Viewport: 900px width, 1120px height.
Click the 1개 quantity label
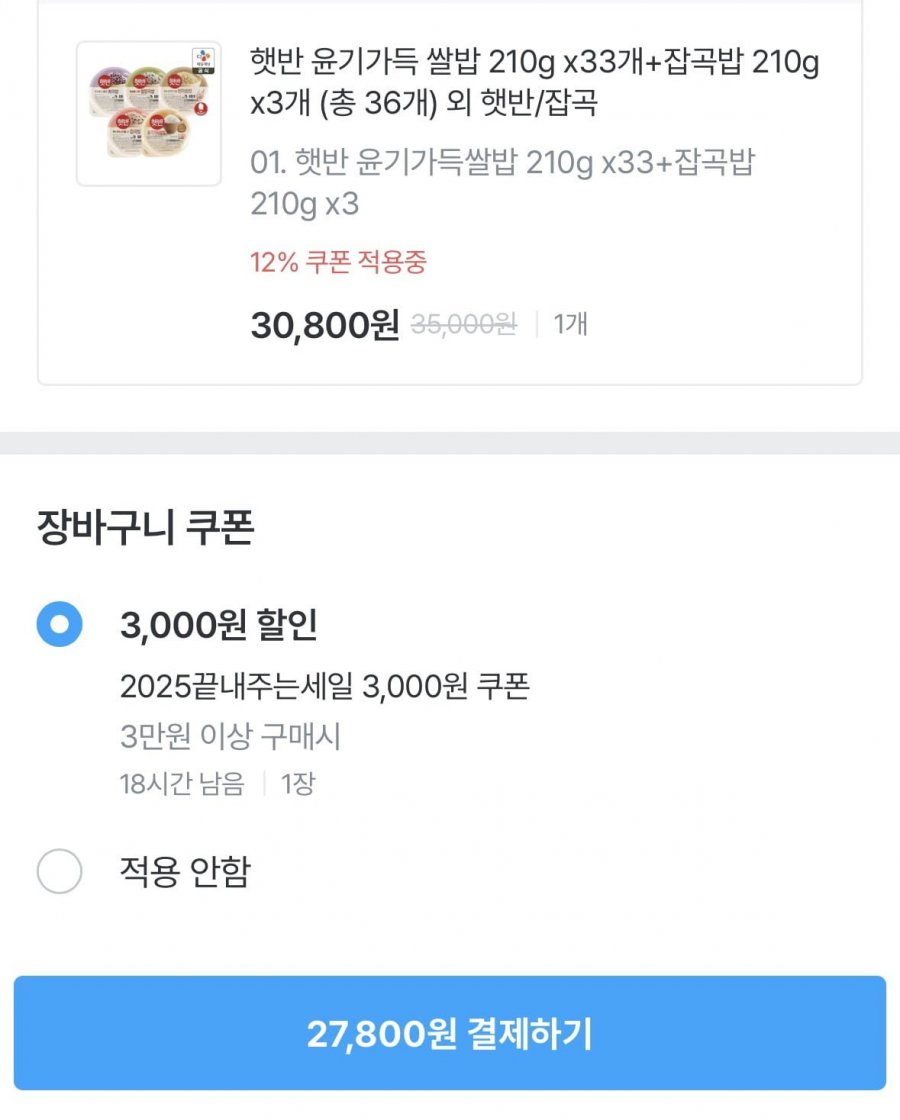[570, 325]
